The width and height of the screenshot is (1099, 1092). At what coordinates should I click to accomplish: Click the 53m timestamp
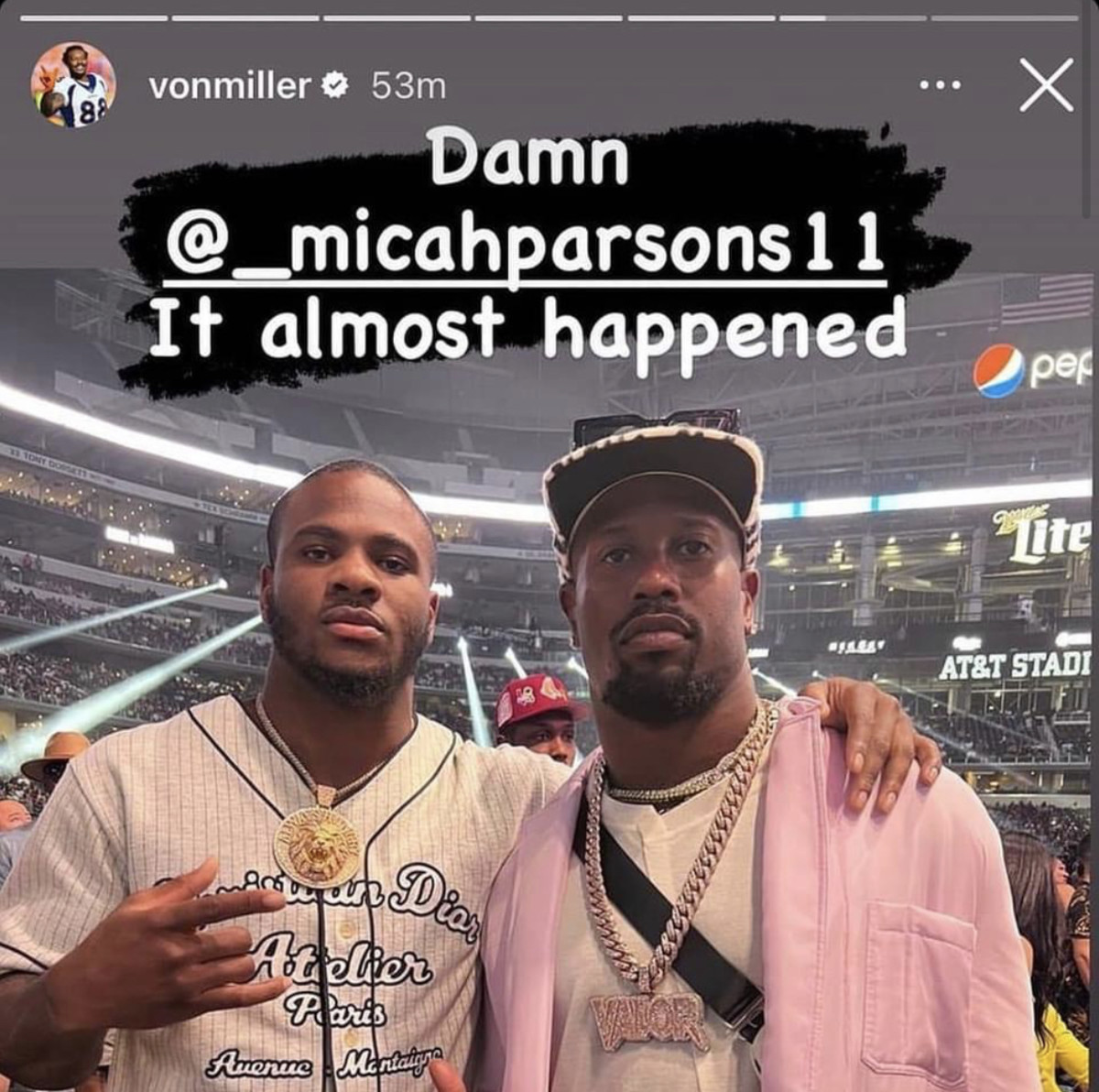(x=408, y=86)
